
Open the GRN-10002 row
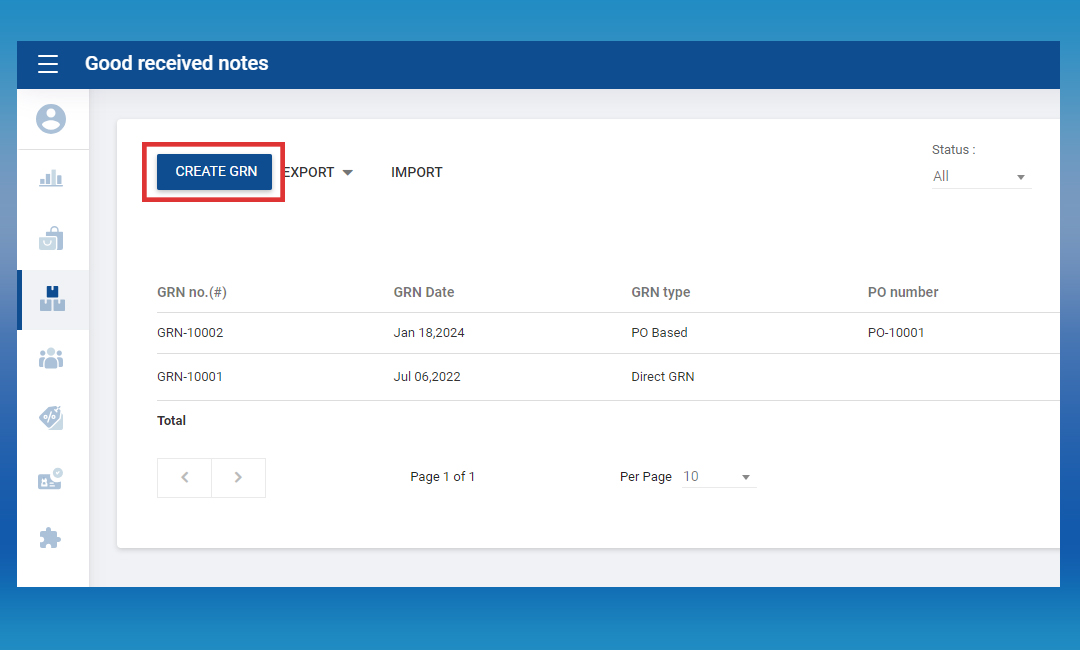coord(190,333)
